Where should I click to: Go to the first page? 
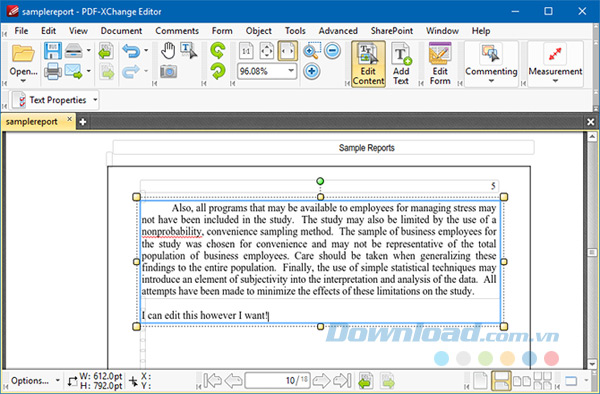pos(212,381)
